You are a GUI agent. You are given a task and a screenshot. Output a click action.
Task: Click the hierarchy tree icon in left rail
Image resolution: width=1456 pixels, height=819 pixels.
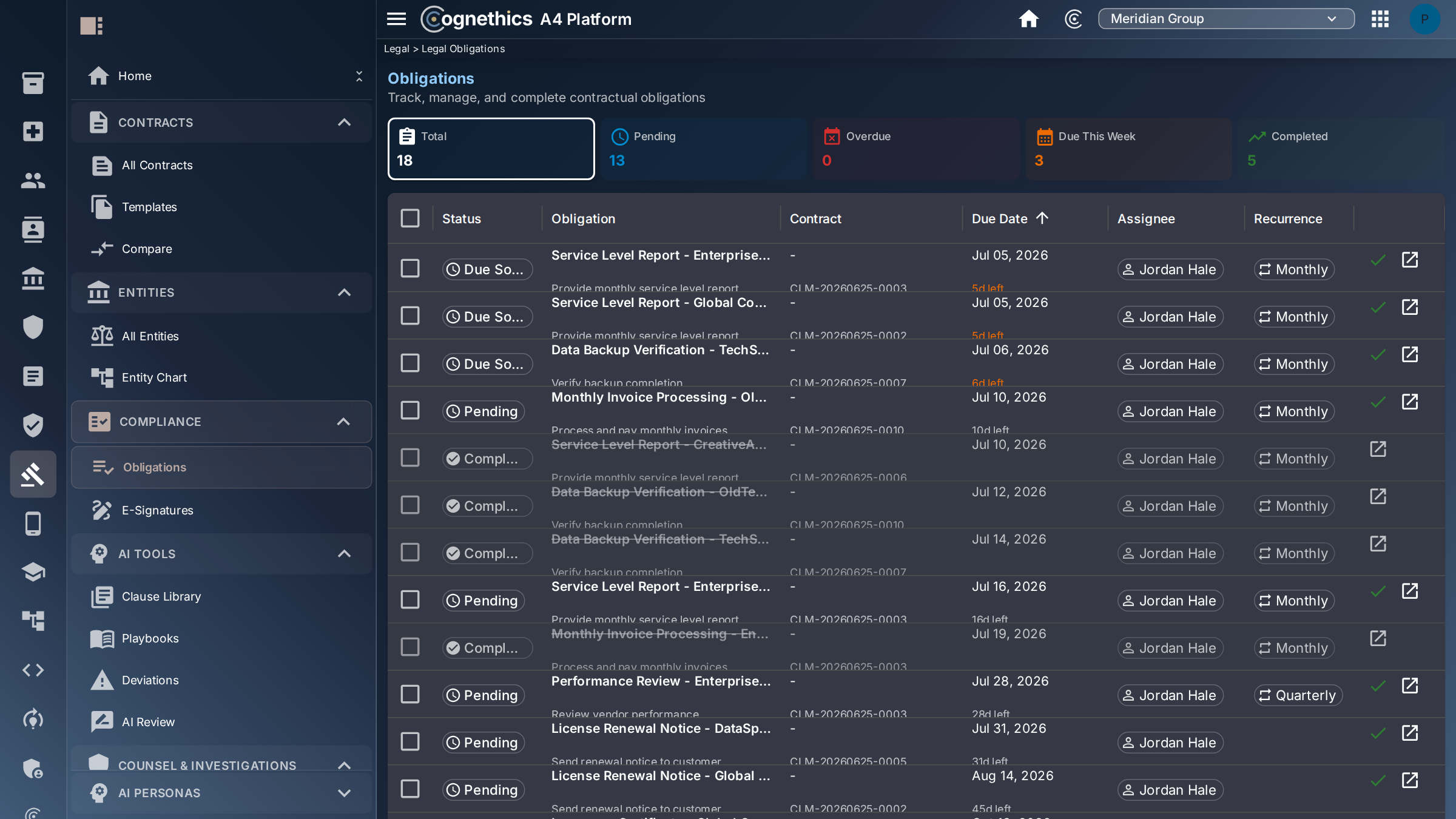point(33,621)
